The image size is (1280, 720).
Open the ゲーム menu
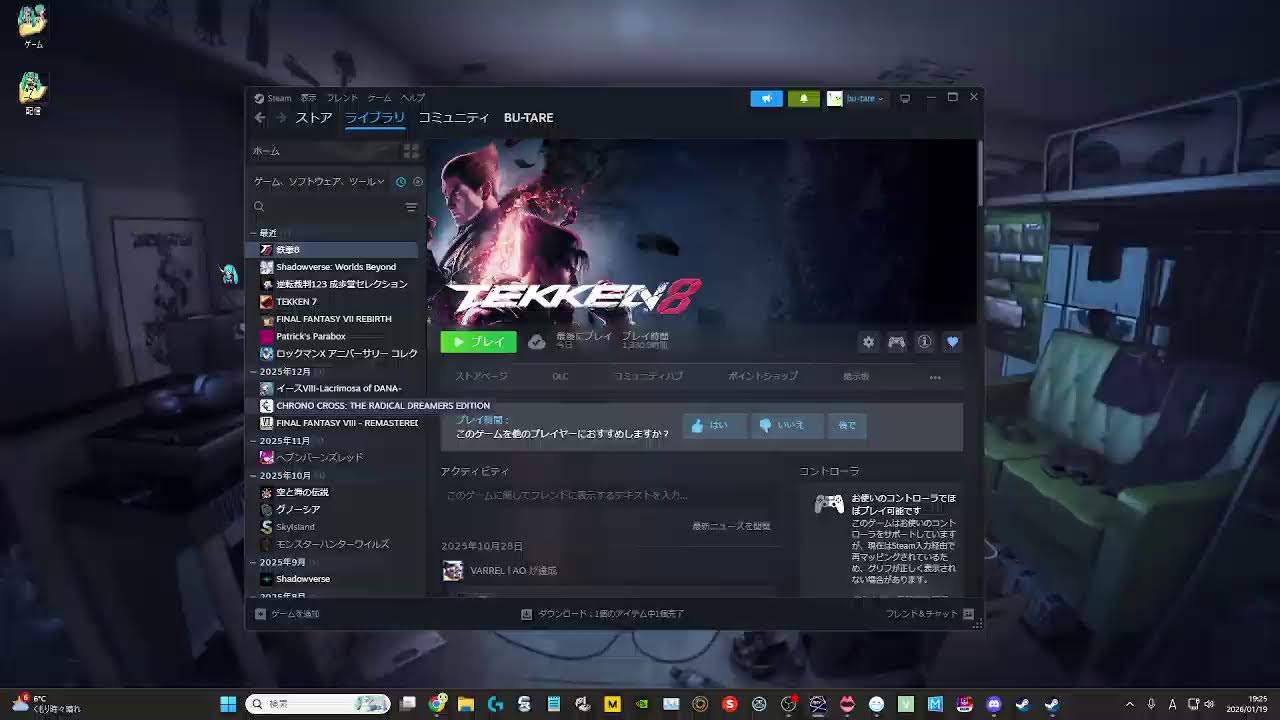tap(379, 98)
